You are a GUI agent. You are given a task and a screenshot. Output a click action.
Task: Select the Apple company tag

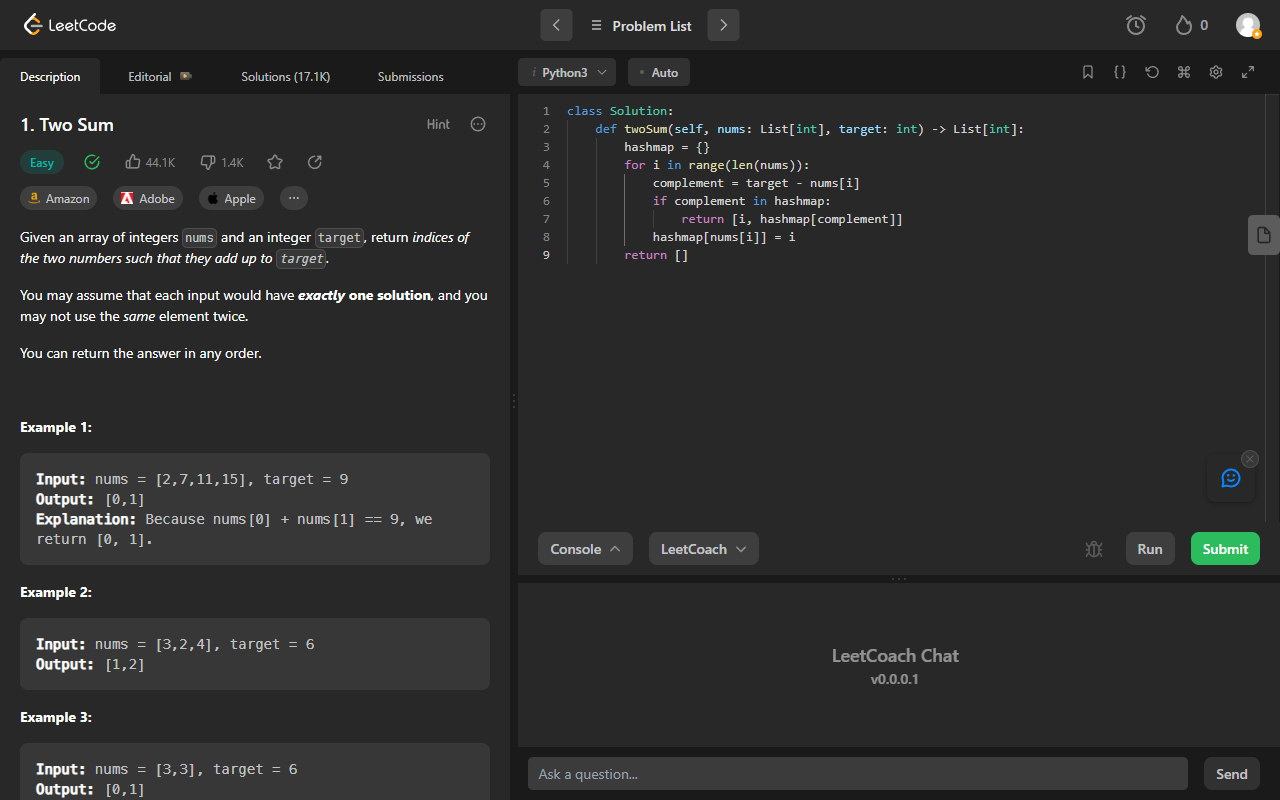231,198
